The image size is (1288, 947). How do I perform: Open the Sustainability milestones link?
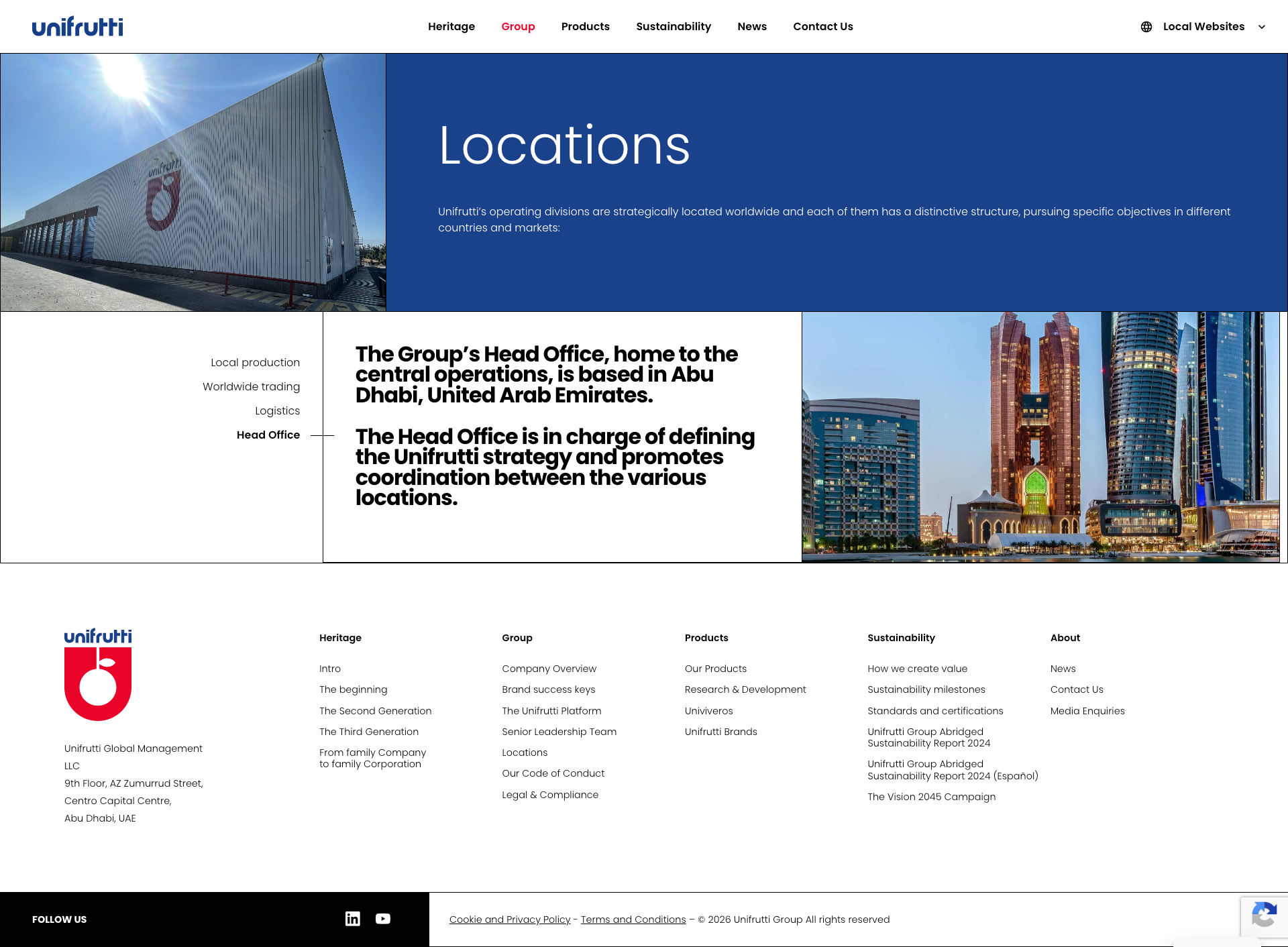click(926, 689)
